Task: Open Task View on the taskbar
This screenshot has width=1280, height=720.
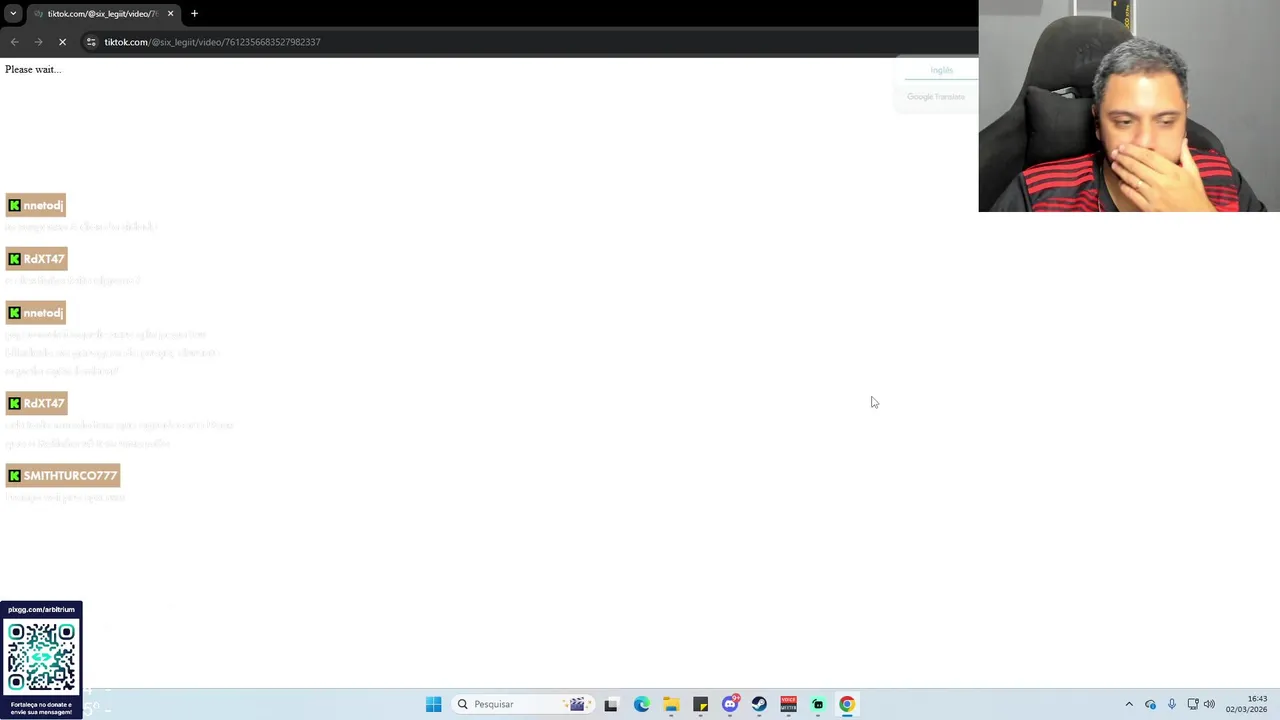Action: (x=611, y=704)
